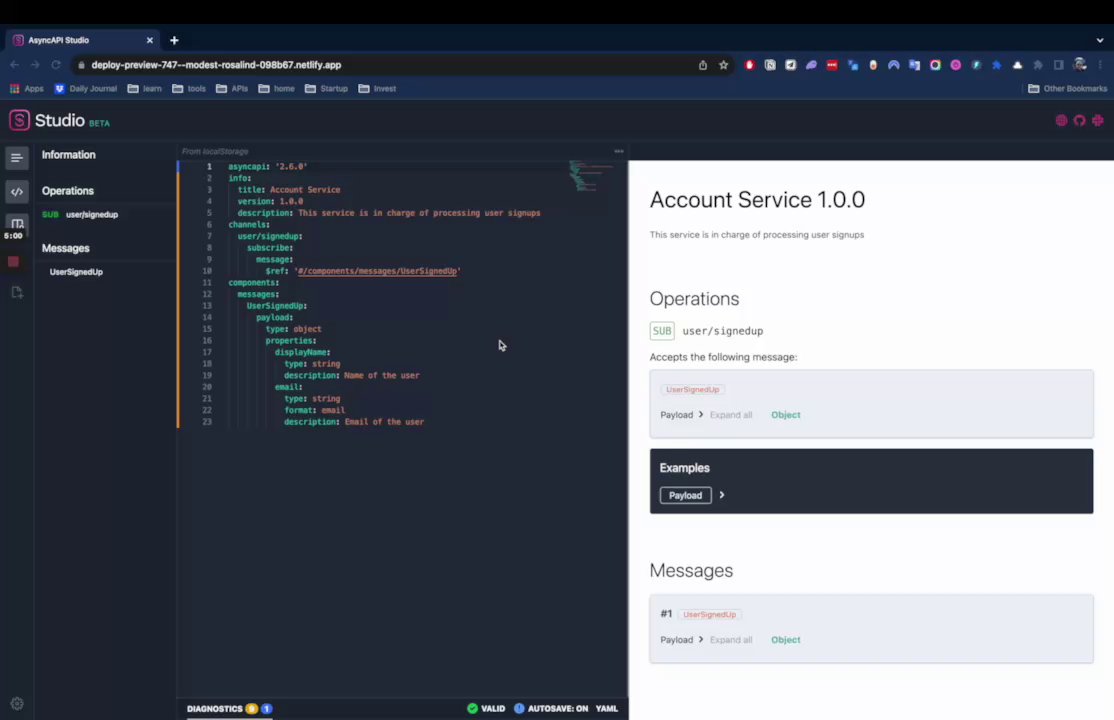The width and height of the screenshot is (1114, 720).
Task: Go to Information in navigation
Action: coord(68,155)
